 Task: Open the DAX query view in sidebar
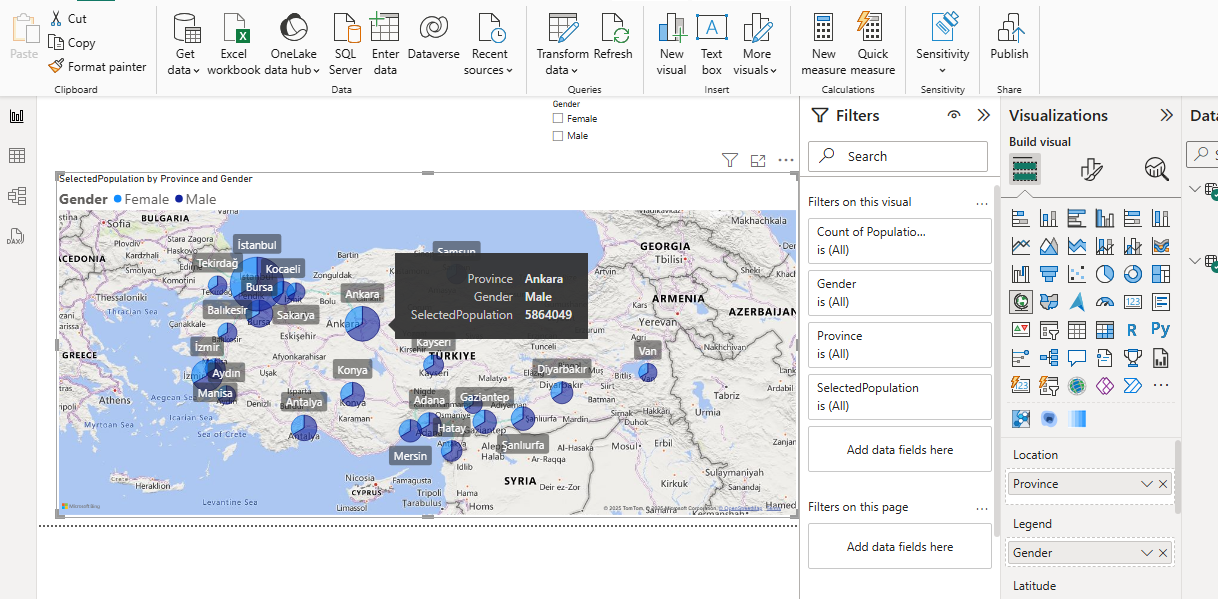pos(16,237)
